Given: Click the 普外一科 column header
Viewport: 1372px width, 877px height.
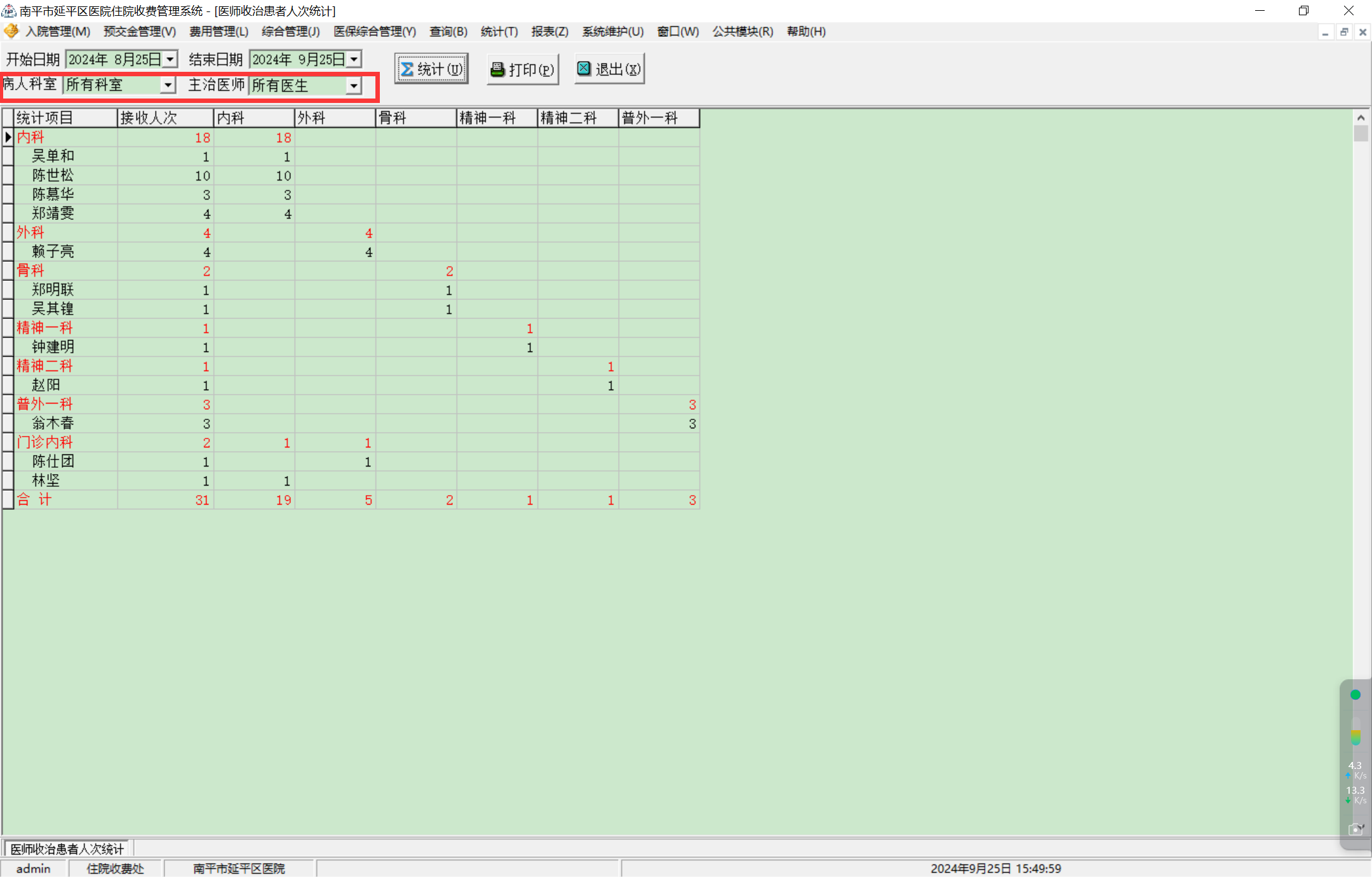Looking at the screenshot, I should click(x=658, y=118).
